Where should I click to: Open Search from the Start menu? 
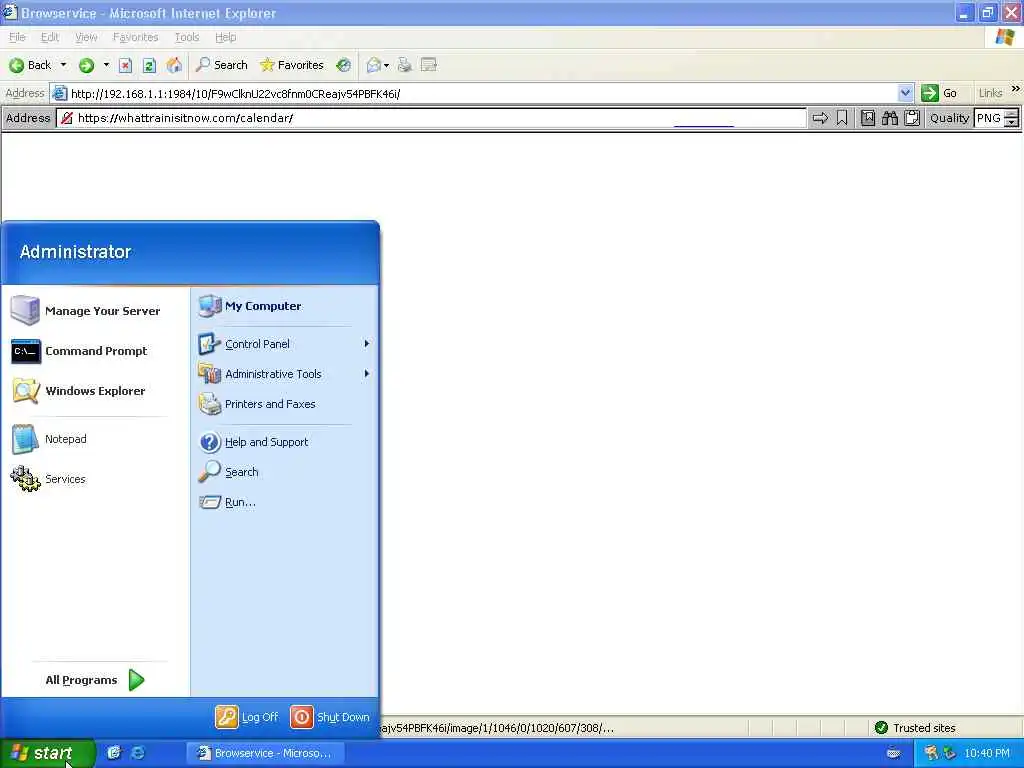coord(284,472)
